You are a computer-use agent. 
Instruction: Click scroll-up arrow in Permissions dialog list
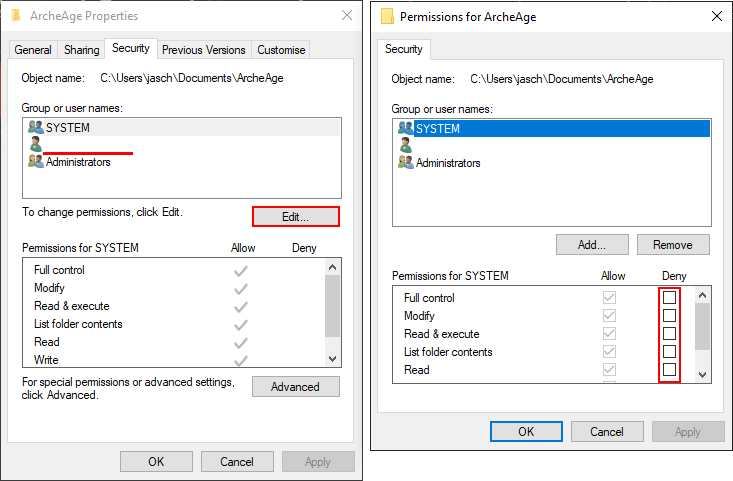(702, 295)
